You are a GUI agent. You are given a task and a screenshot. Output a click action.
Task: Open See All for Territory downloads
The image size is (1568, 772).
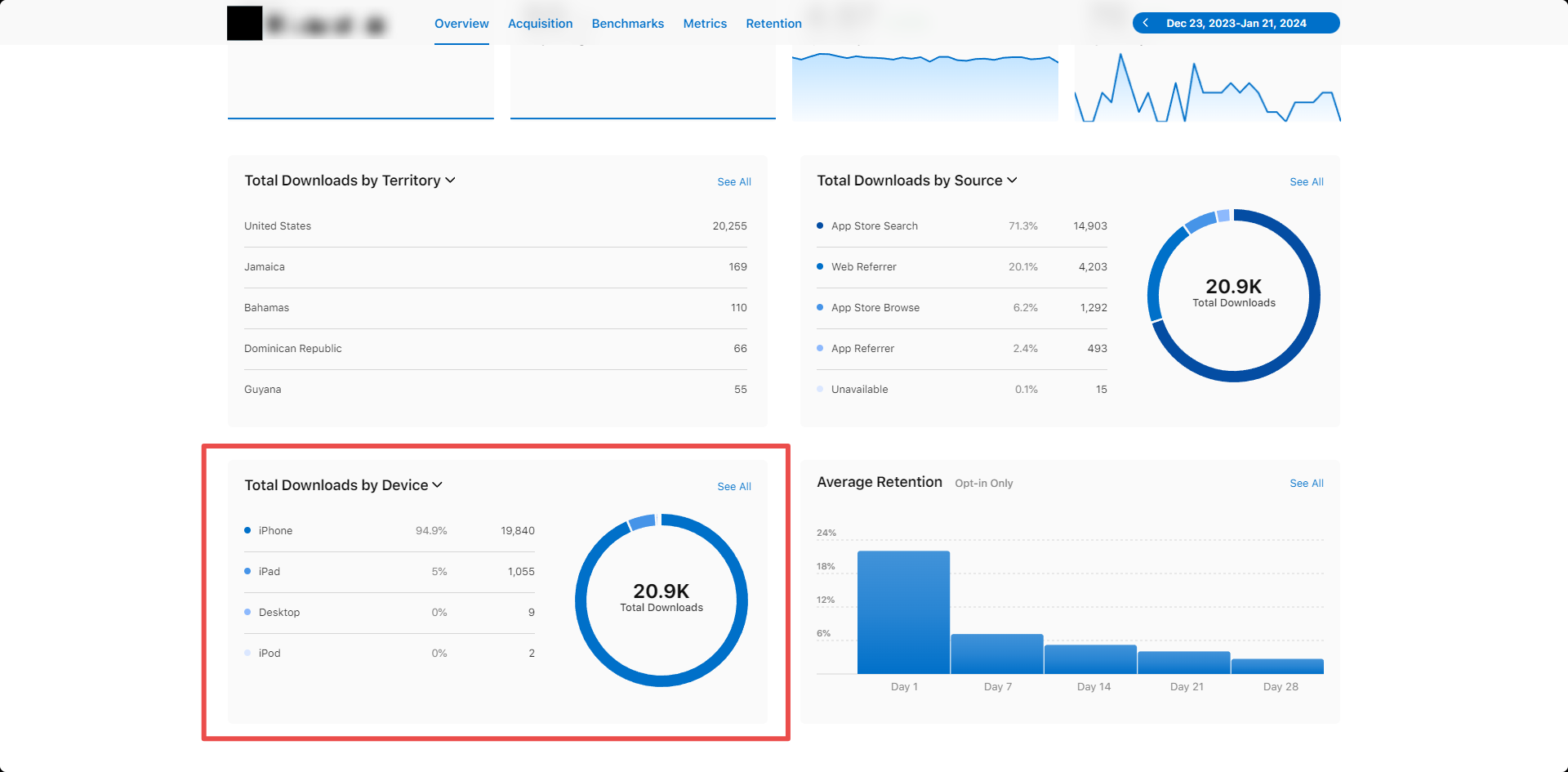734,181
